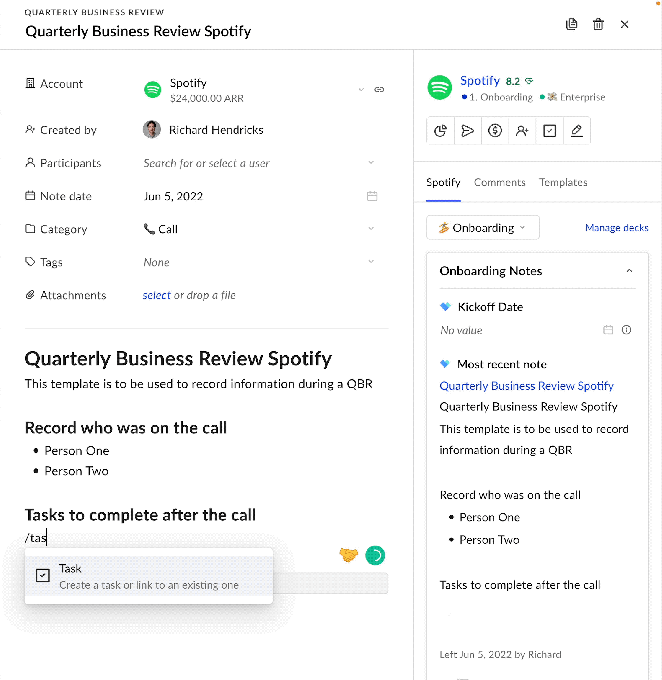Open the Quarterly Business Review Spotify note link
This screenshot has height=680, width=662.
(526, 386)
